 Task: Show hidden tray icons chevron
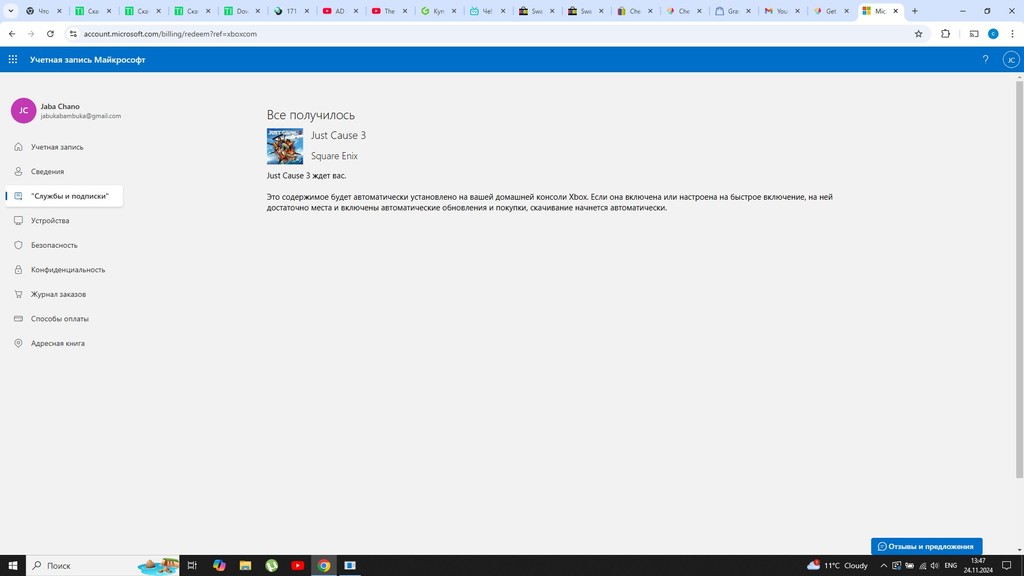coord(884,566)
